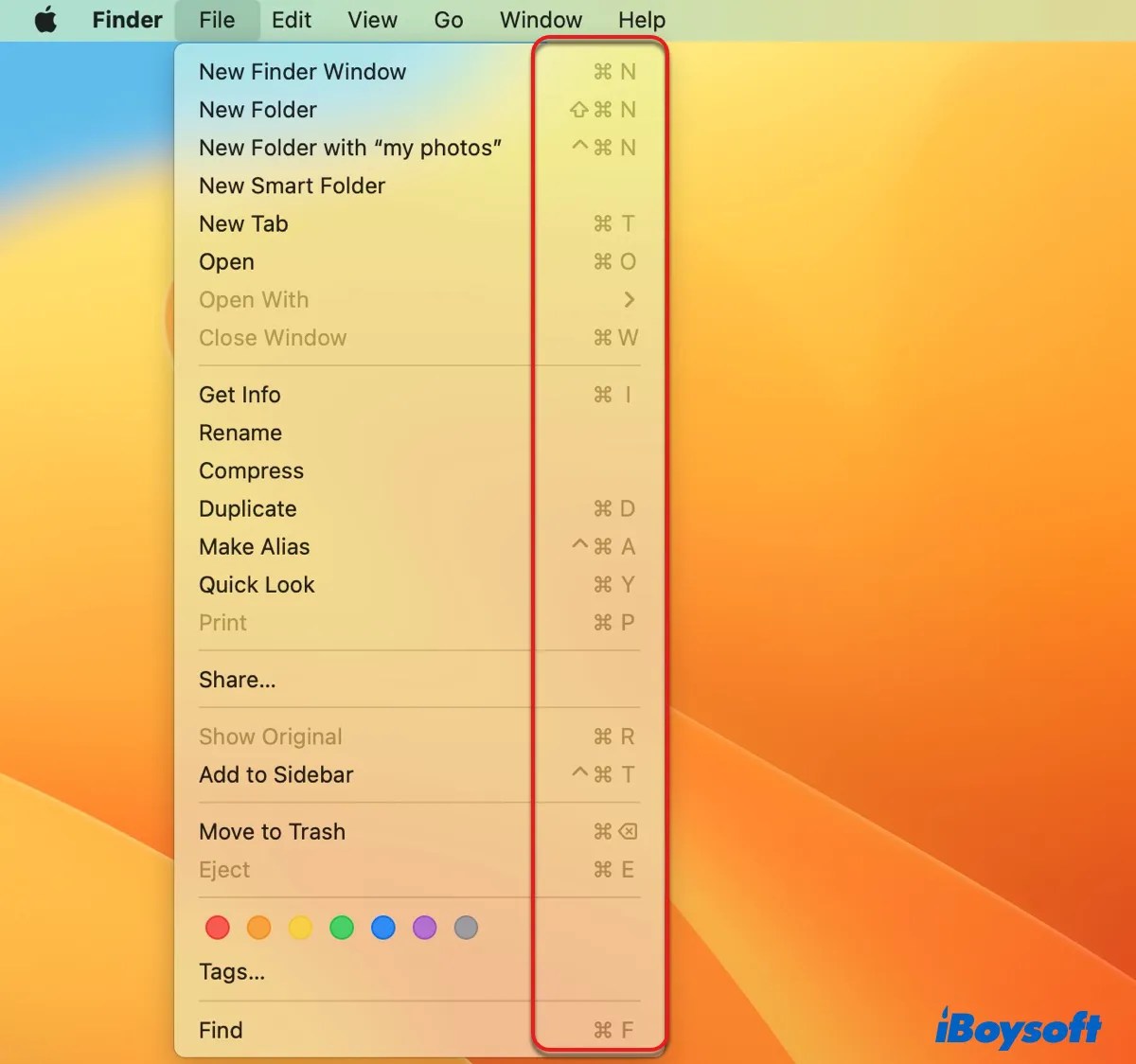1136x1064 pixels.
Task: Click the "Rename" option
Action: [240, 433]
